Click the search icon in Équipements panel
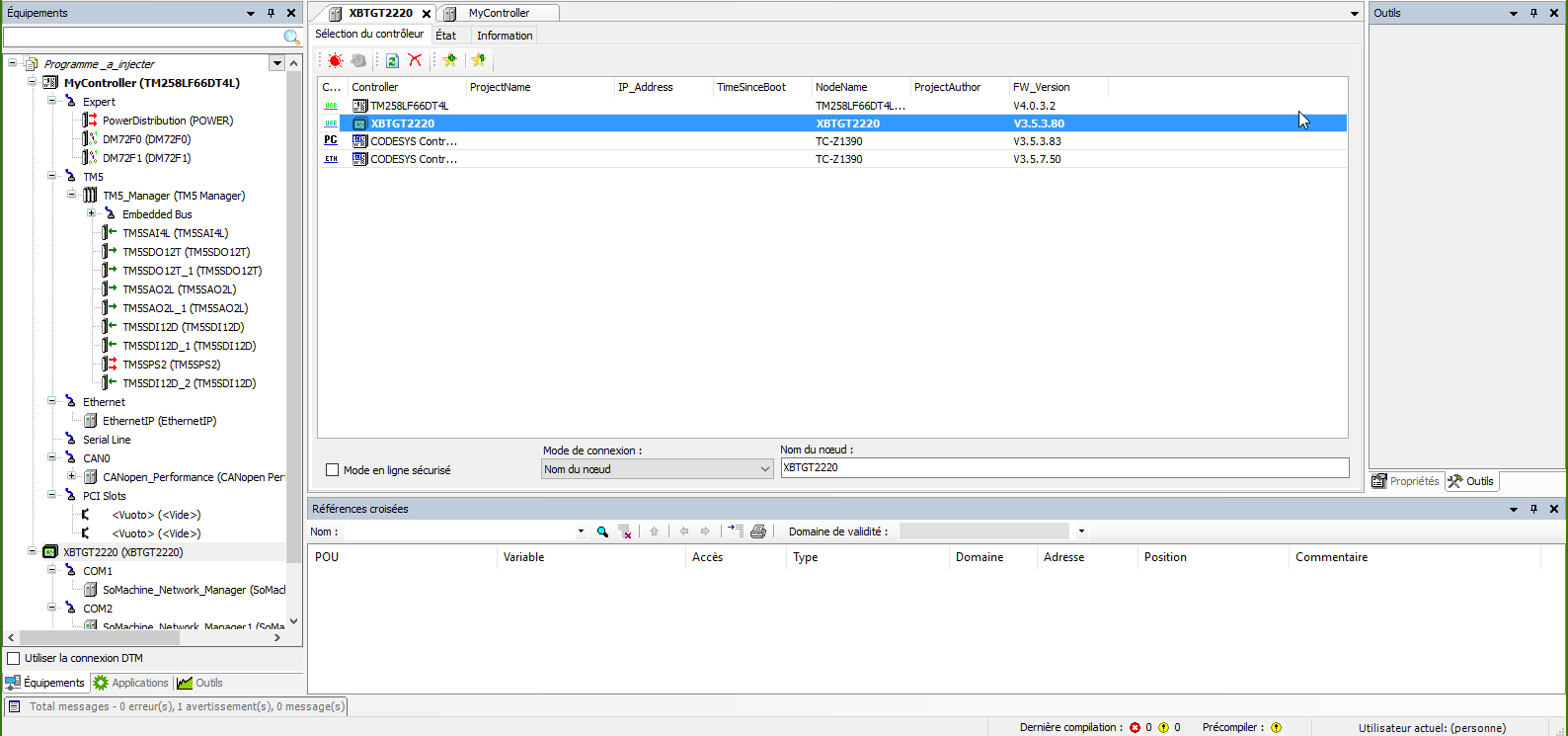This screenshot has width=1568, height=736. click(291, 38)
